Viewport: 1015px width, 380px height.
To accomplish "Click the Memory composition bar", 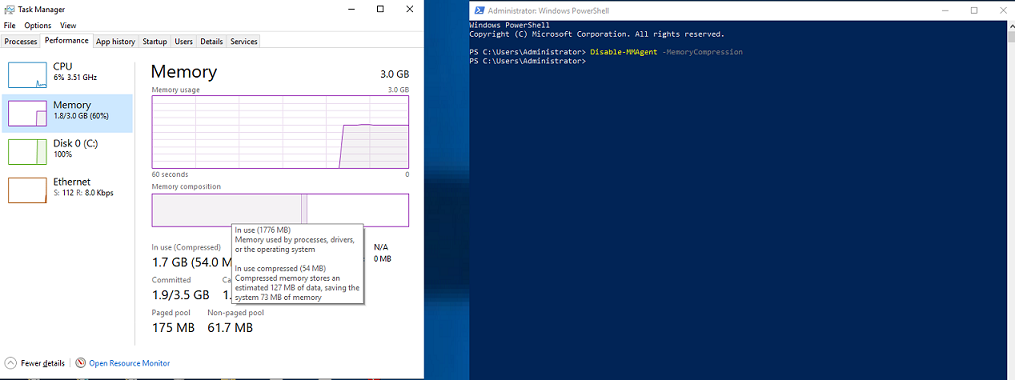I will [280, 210].
